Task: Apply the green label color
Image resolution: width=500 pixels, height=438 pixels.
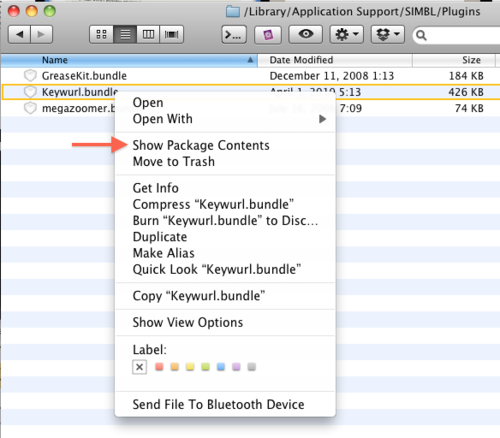Action: coord(205,367)
